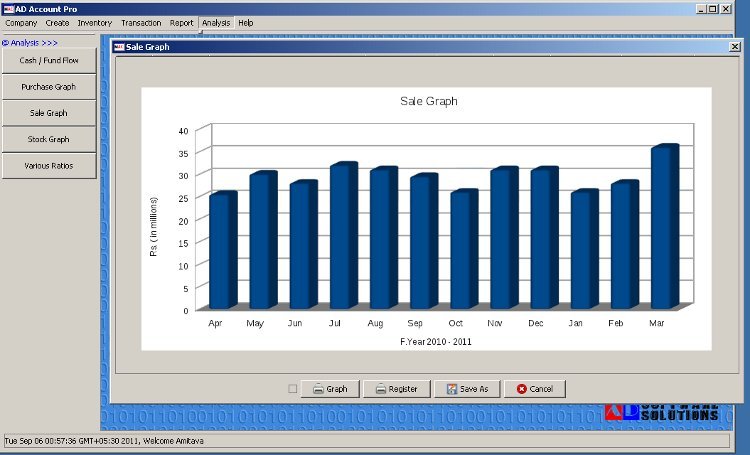Open the Purchase Graph

pyautogui.click(x=49, y=87)
